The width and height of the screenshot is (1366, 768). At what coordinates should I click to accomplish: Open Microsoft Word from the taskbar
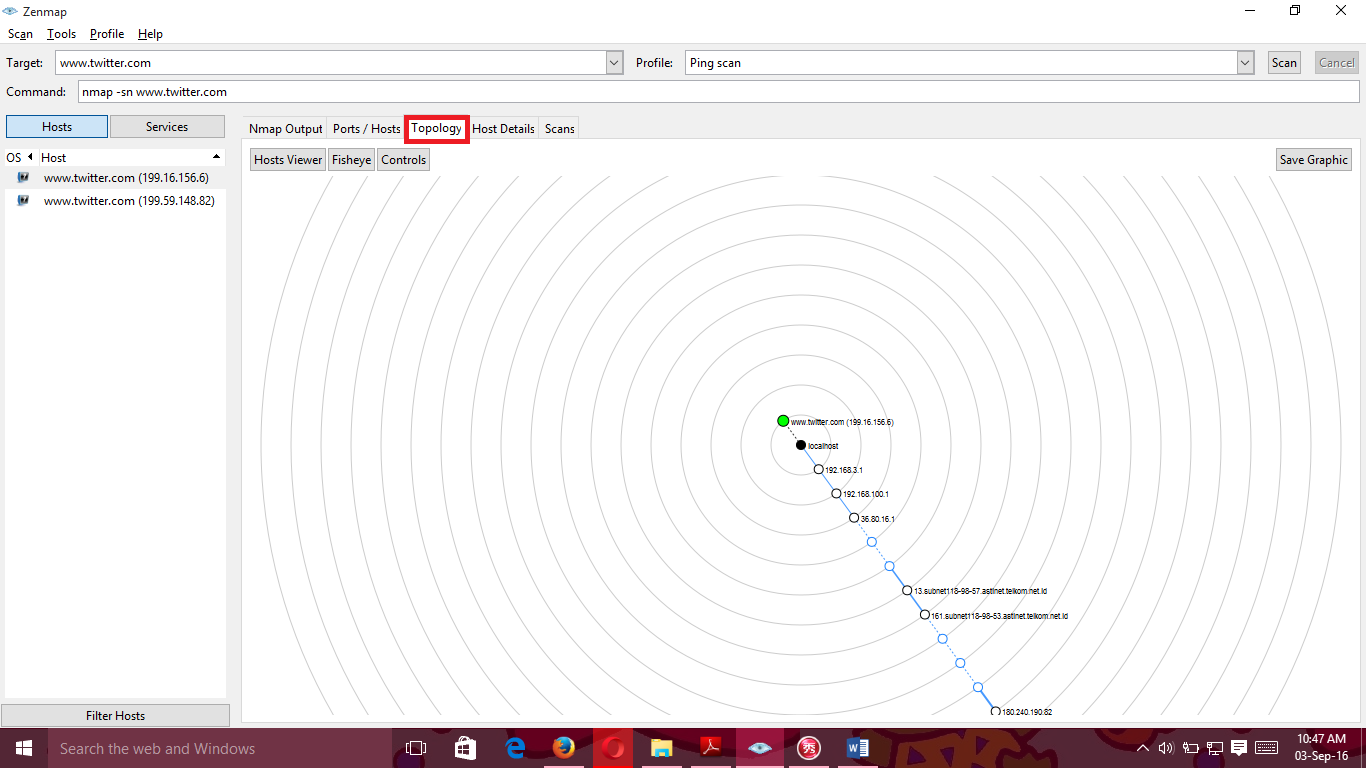click(857, 747)
